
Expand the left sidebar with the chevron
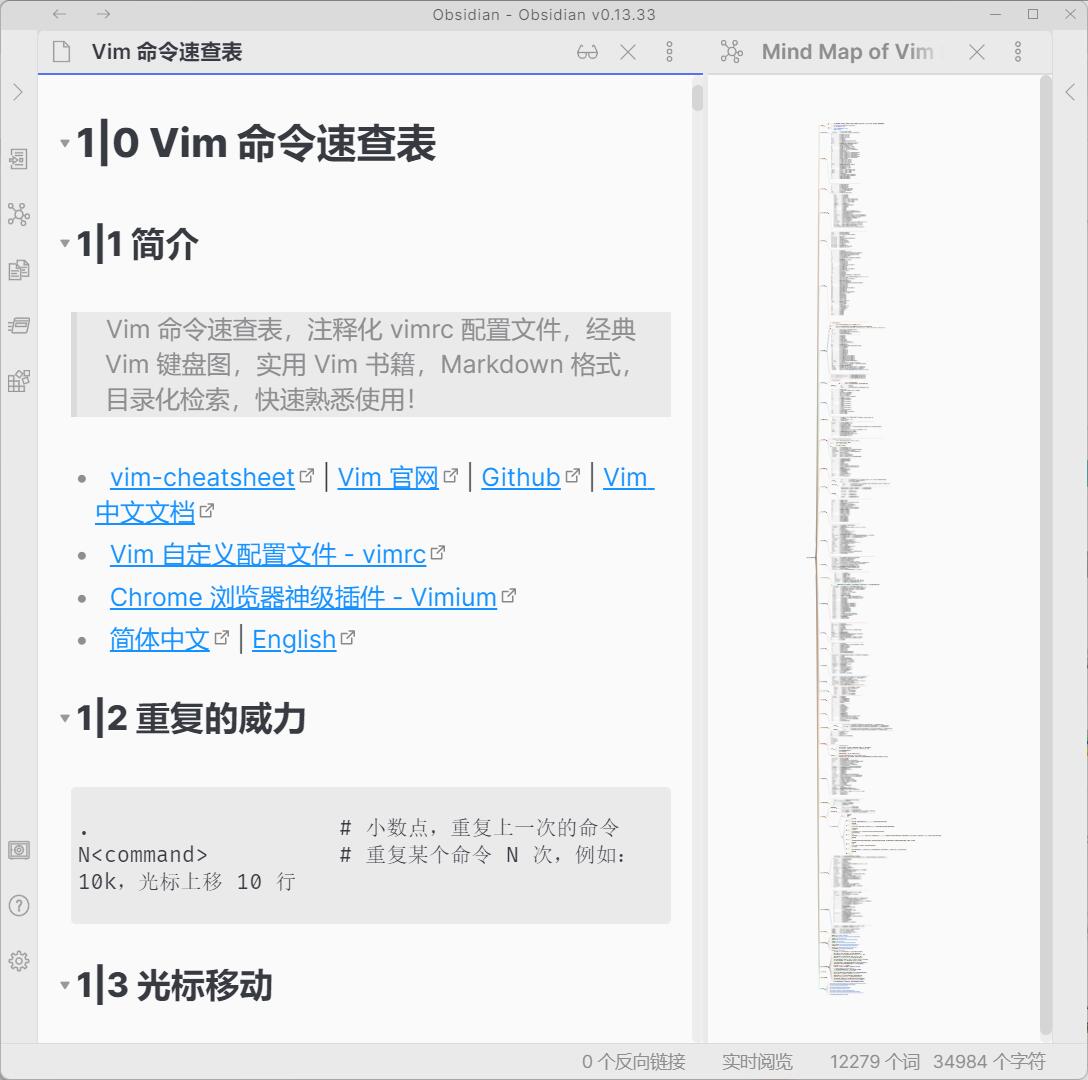pos(18,92)
